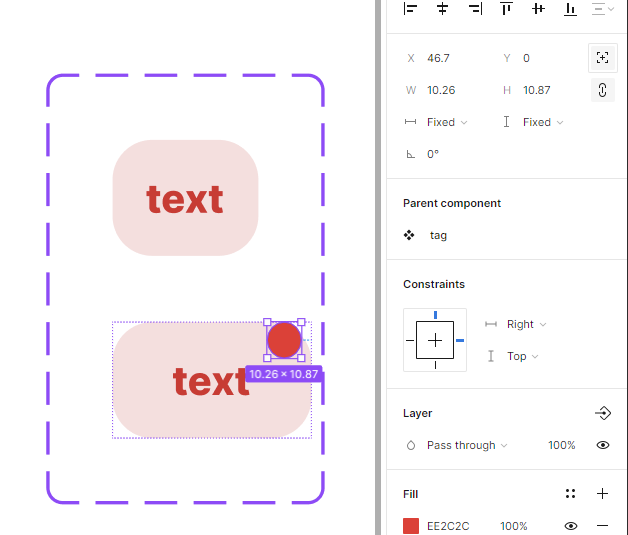Open Pass through blend mode dropdown
The image size is (628, 535).
pyautogui.click(x=467, y=445)
